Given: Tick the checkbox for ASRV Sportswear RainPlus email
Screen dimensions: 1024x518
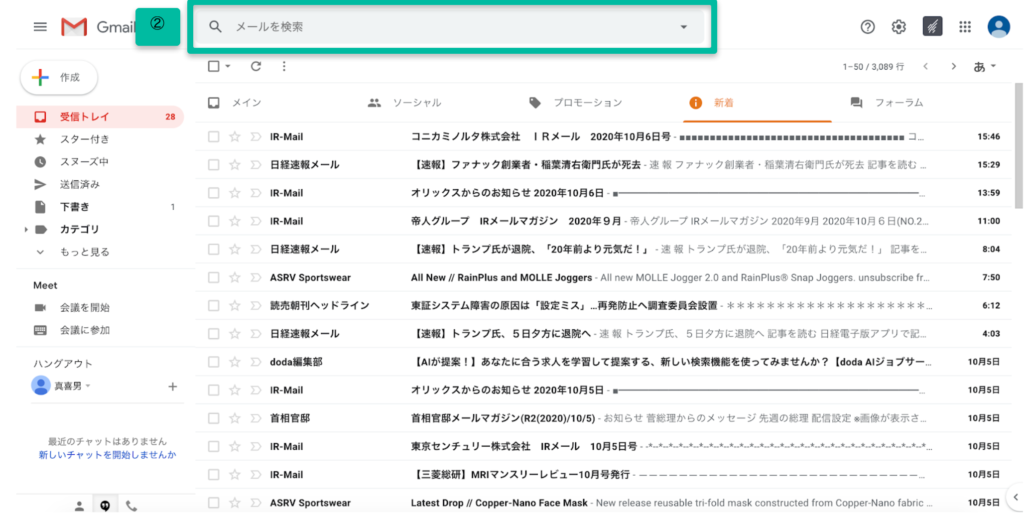Looking at the screenshot, I should pyautogui.click(x=213, y=277).
